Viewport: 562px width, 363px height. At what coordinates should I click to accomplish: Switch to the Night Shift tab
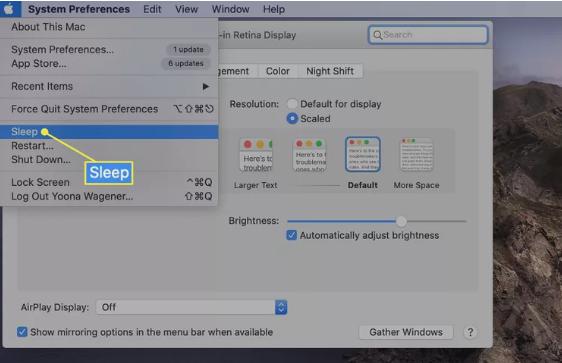[x=330, y=71]
